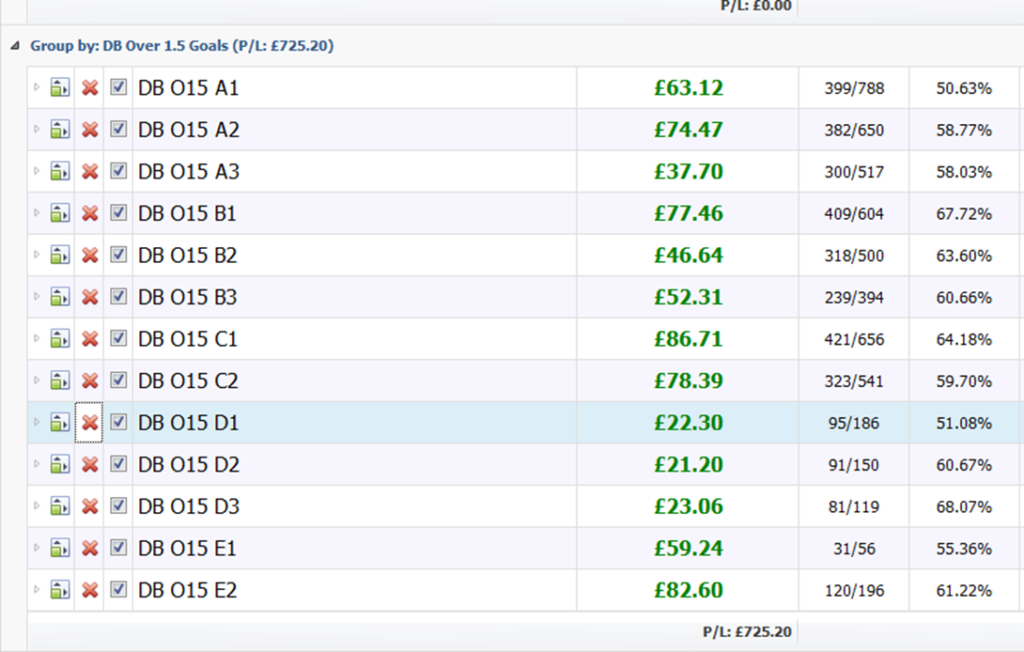Expand the DB O15 E1 row details
1024x652 pixels.
point(38,549)
